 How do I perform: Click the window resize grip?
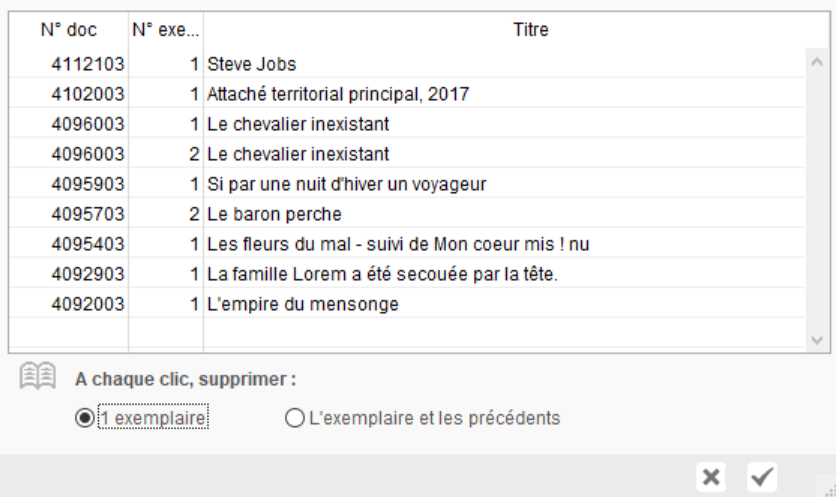[829, 490]
